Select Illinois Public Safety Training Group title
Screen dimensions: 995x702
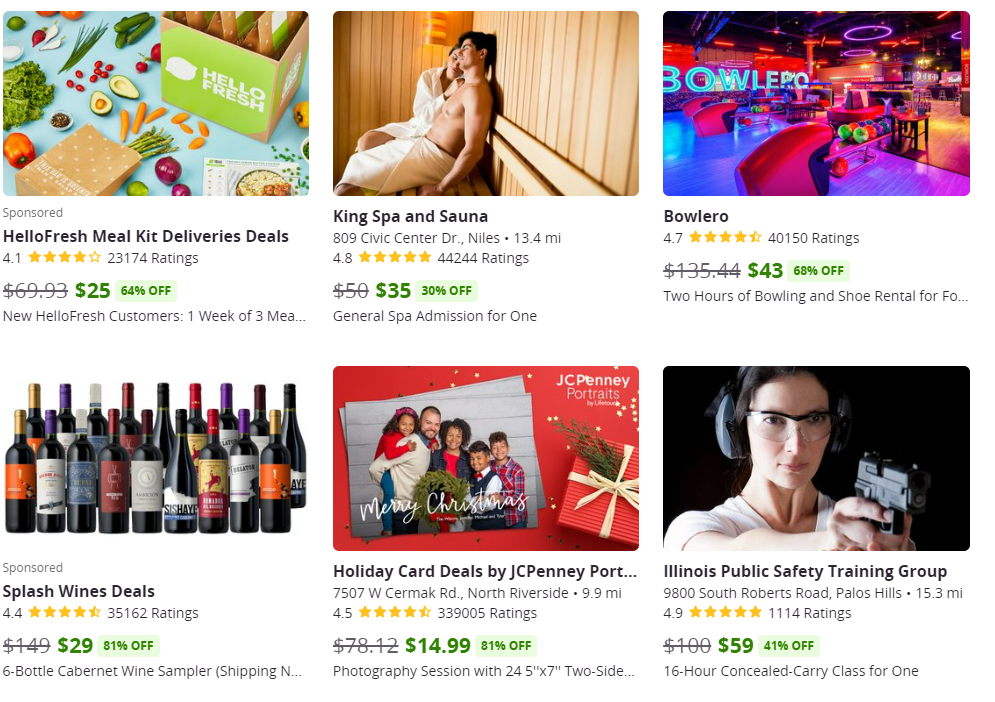[805, 571]
